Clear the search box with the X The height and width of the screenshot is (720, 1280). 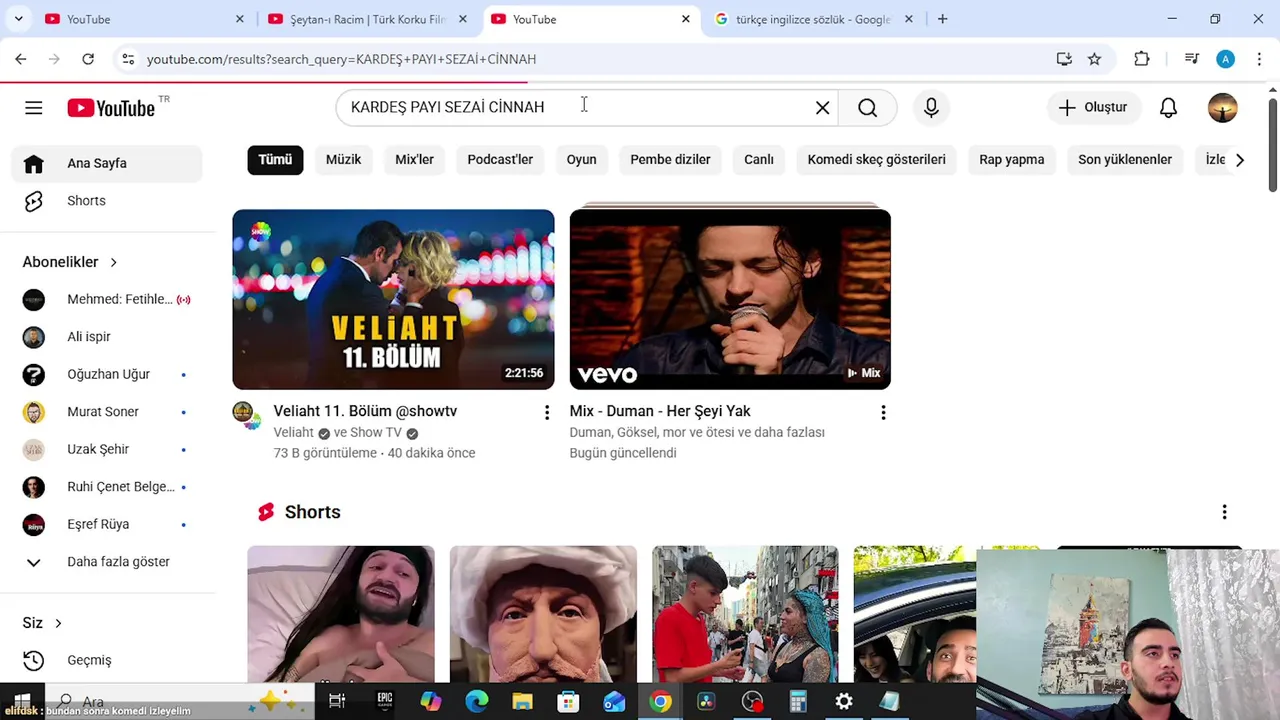pos(823,108)
